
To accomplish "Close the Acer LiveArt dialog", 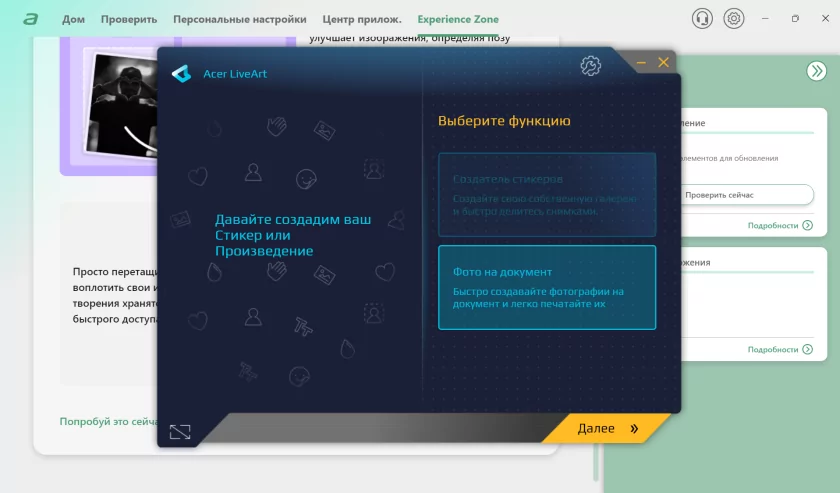I will [663, 63].
